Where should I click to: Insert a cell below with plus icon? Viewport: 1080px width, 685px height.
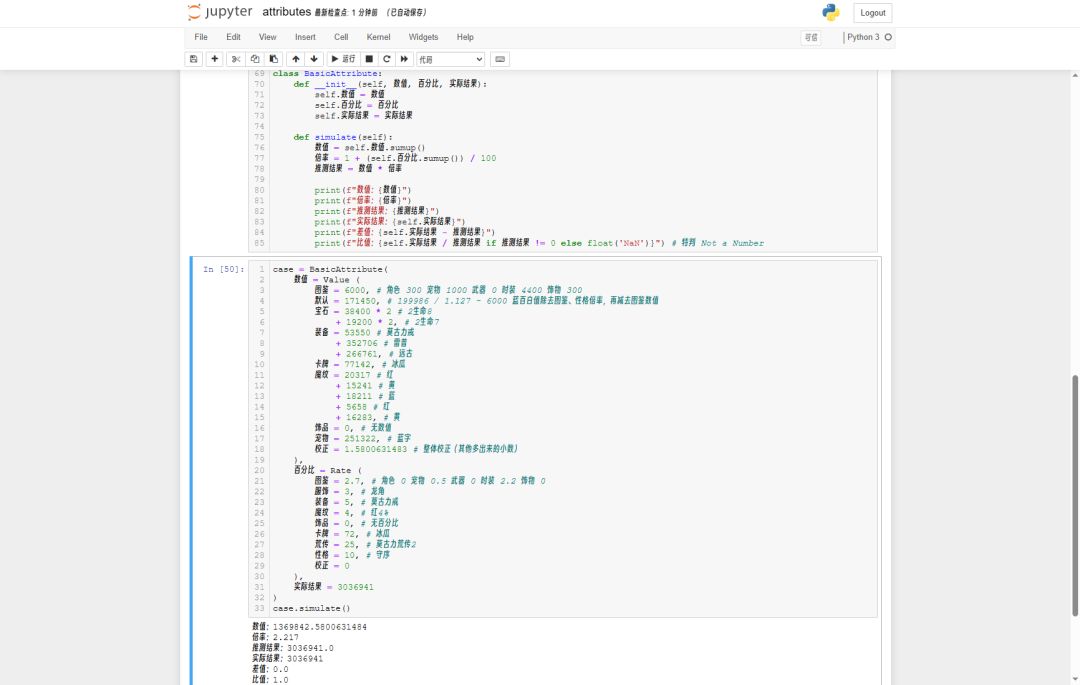pos(215,59)
